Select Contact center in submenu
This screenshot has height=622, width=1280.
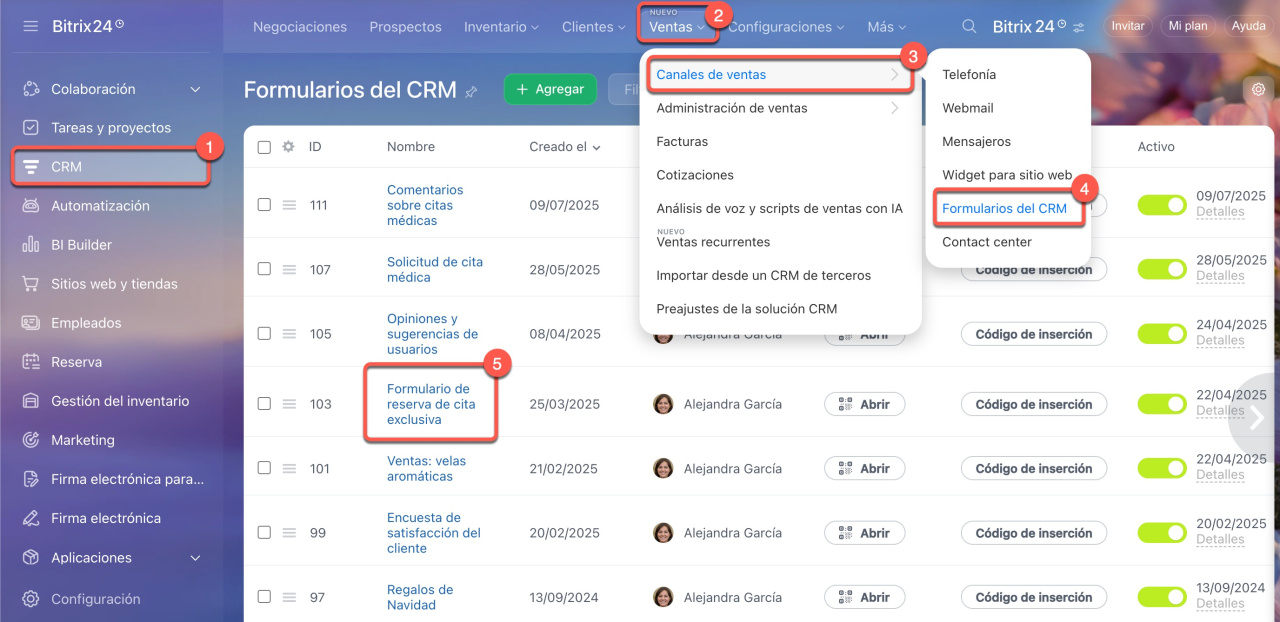[x=987, y=242]
